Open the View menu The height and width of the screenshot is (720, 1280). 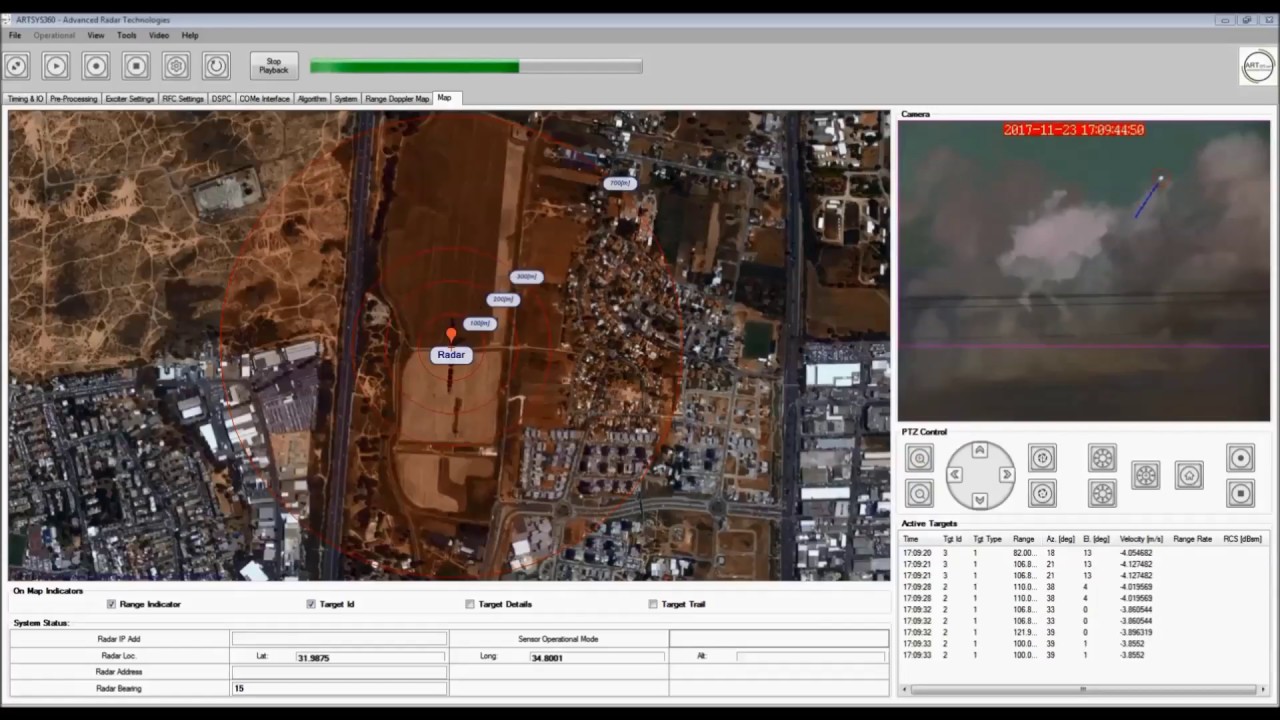coord(95,35)
